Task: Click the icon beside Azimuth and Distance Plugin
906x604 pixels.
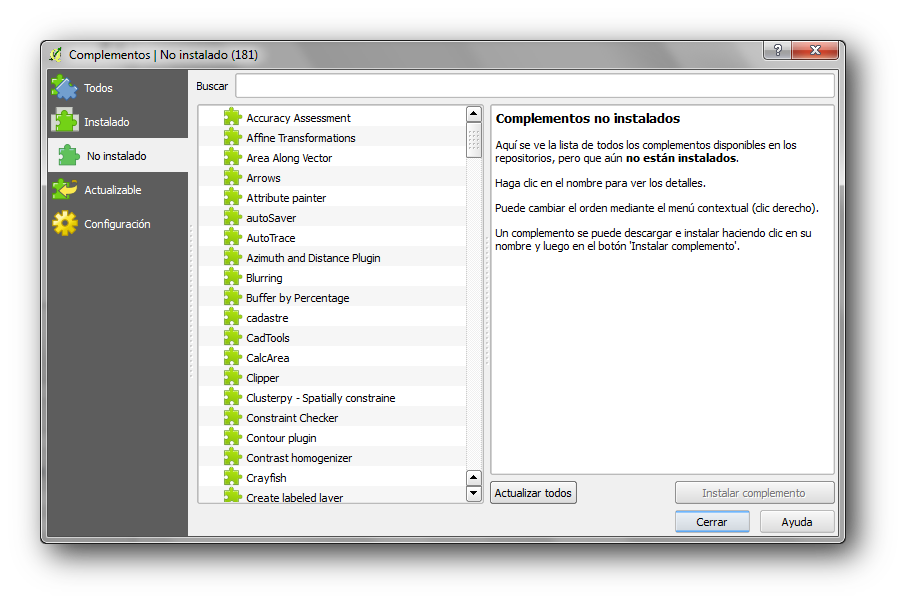Action: pyautogui.click(x=232, y=257)
